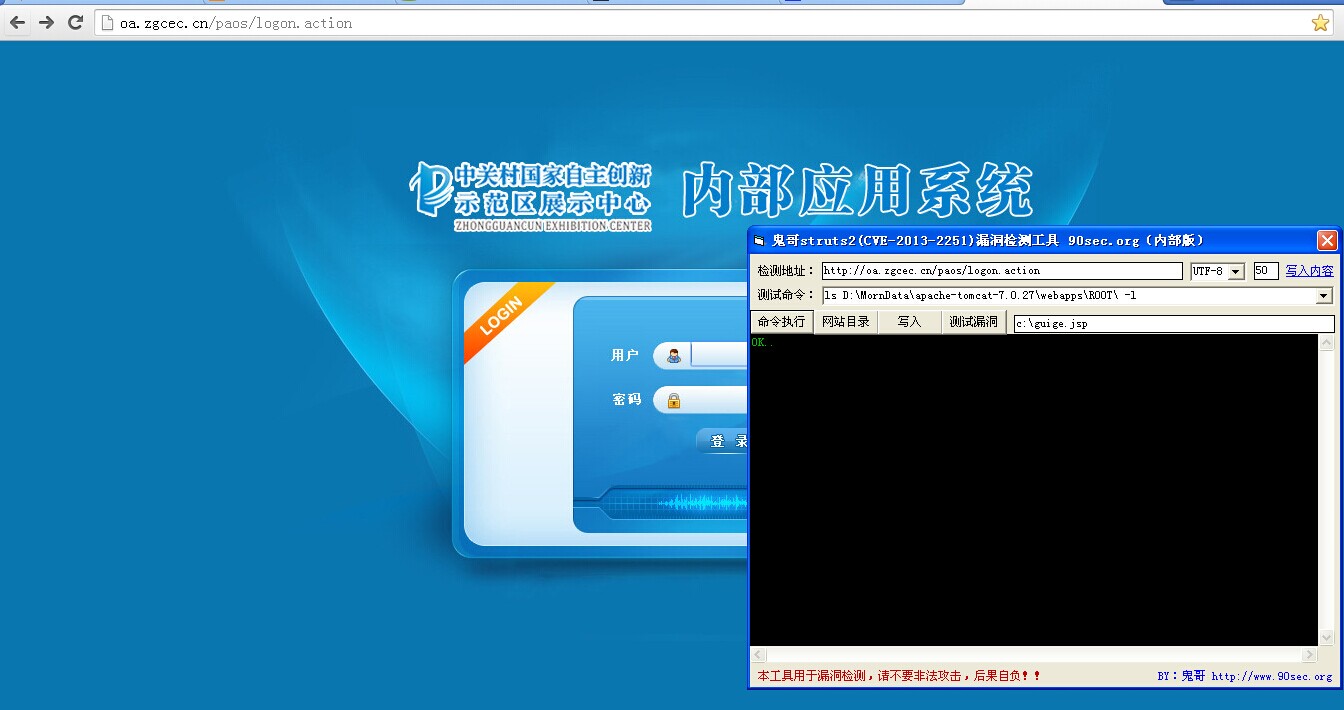The height and width of the screenshot is (710, 1344).
Task: Click http://www.90sec.org in status bar
Action: tap(1271, 676)
